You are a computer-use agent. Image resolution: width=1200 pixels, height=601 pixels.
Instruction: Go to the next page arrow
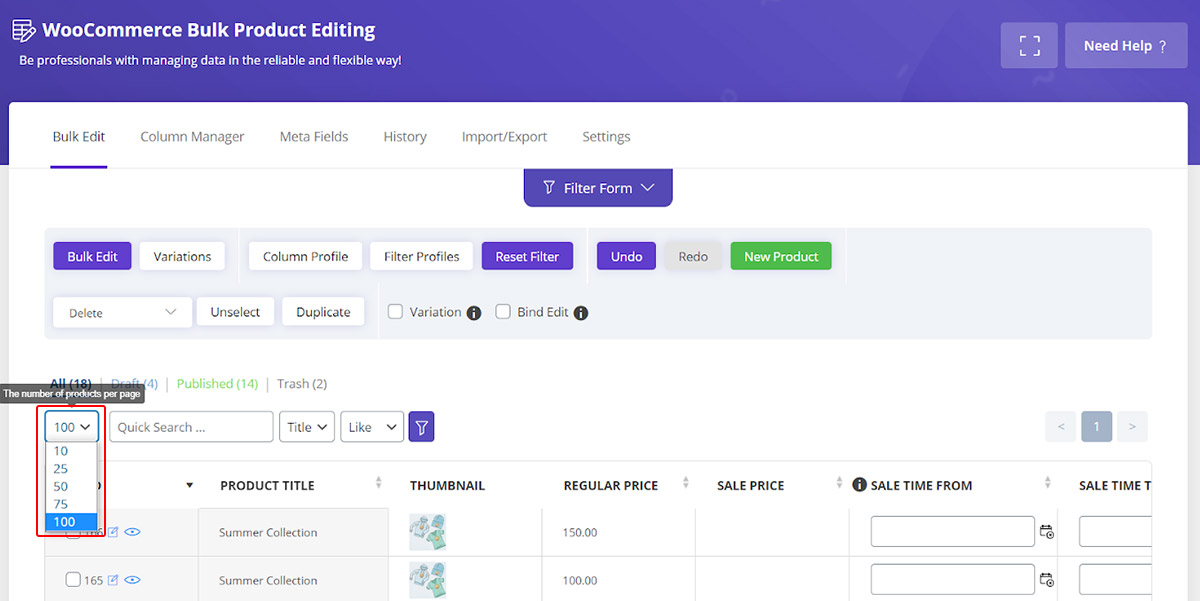point(1132,427)
